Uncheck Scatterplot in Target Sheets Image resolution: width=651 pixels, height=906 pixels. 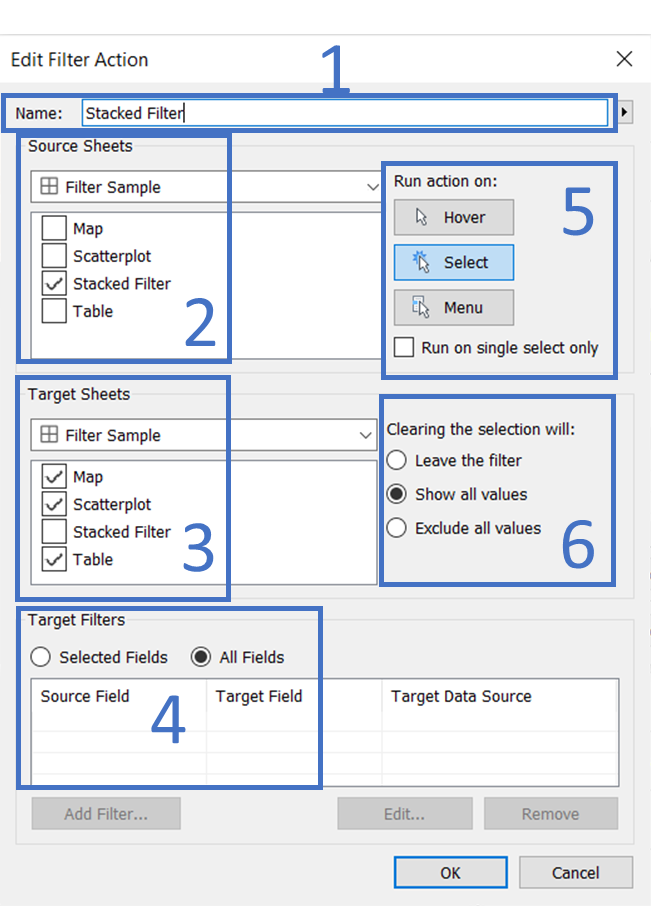point(54,504)
